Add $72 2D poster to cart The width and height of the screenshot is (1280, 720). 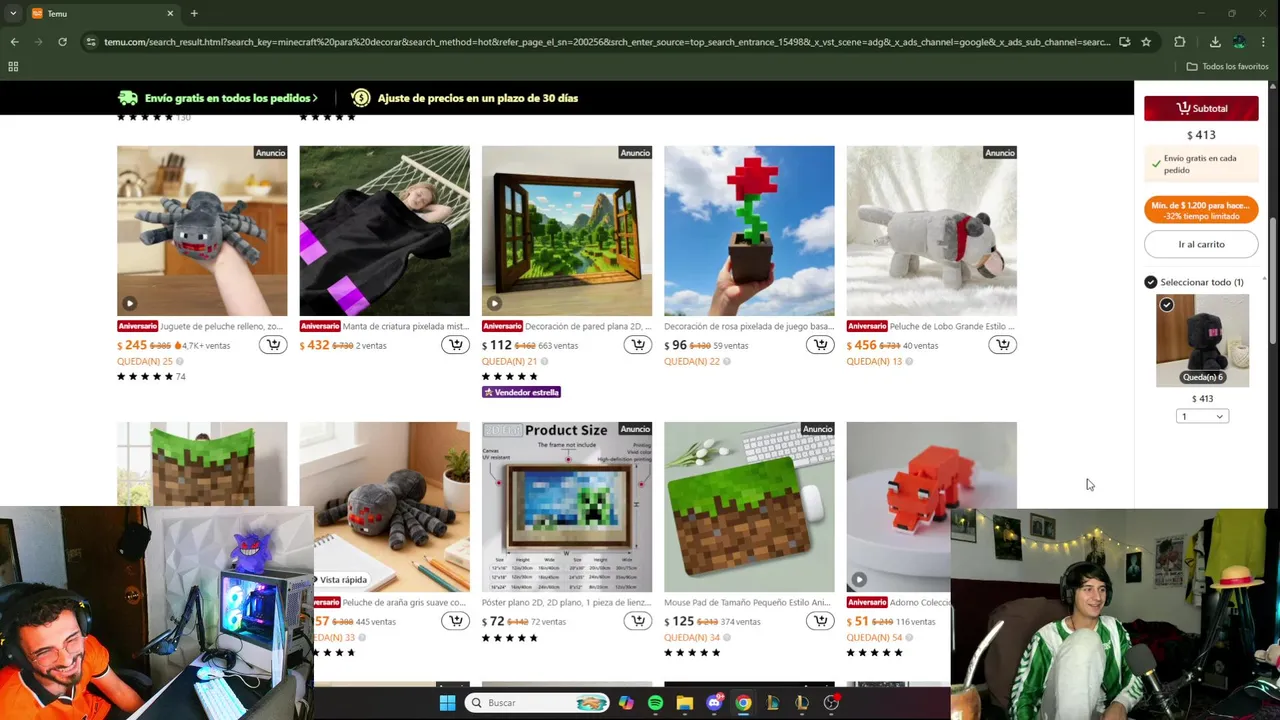click(x=638, y=621)
